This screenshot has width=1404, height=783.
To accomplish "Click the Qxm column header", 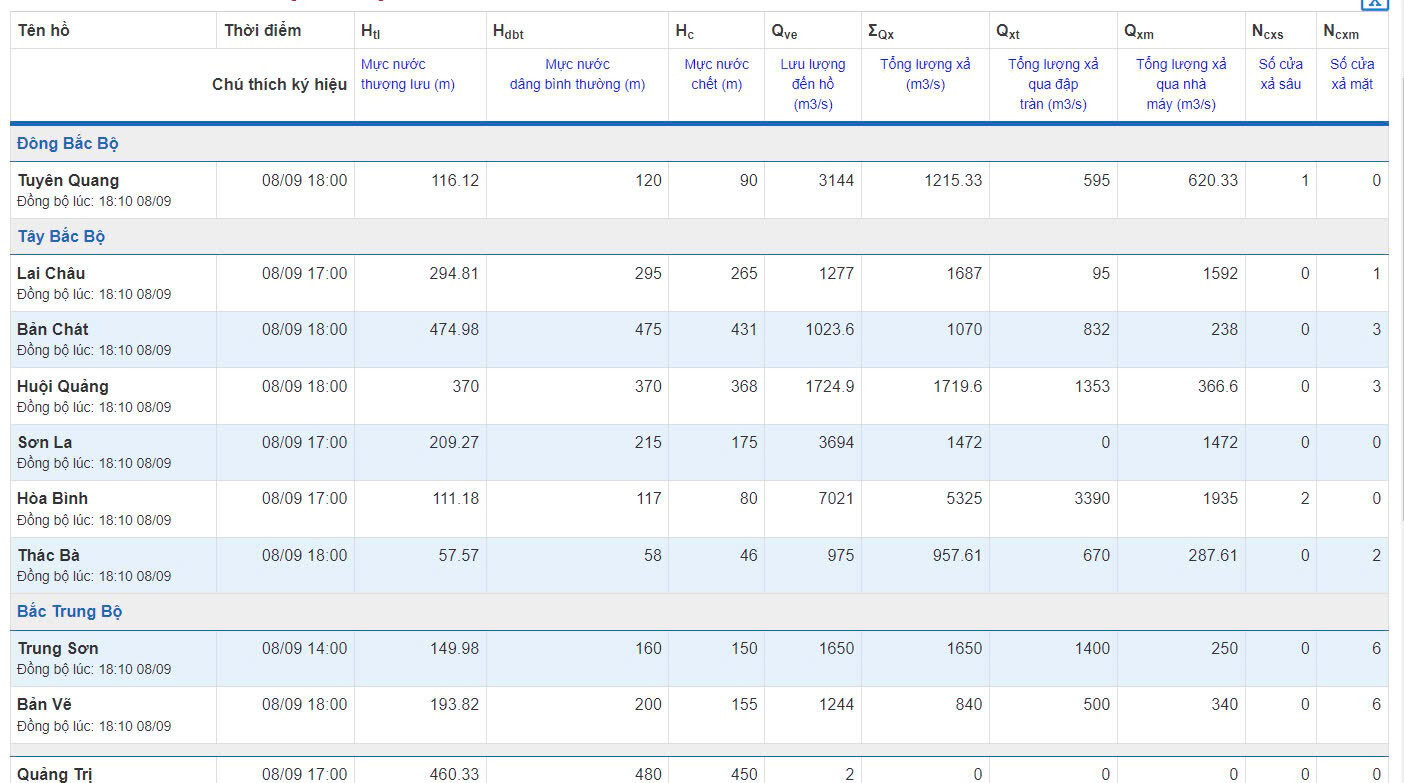I will pyautogui.click(x=1139, y=32).
